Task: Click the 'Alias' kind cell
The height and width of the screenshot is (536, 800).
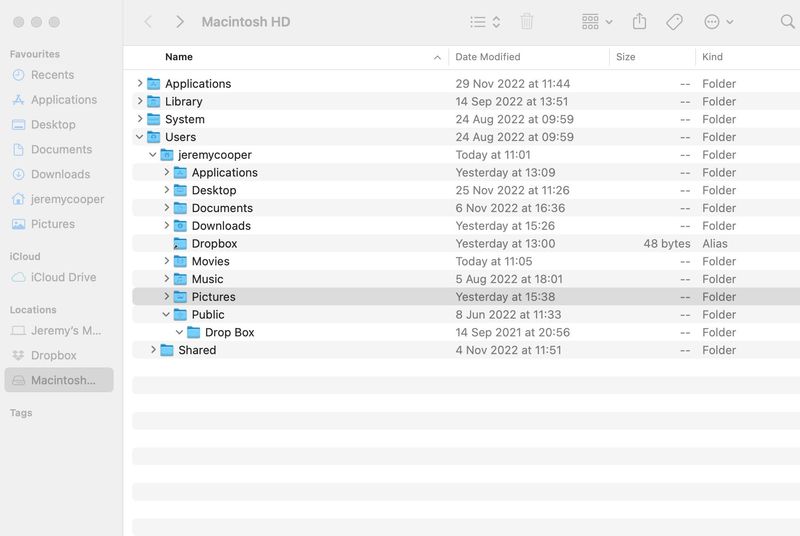Action: tap(715, 244)
